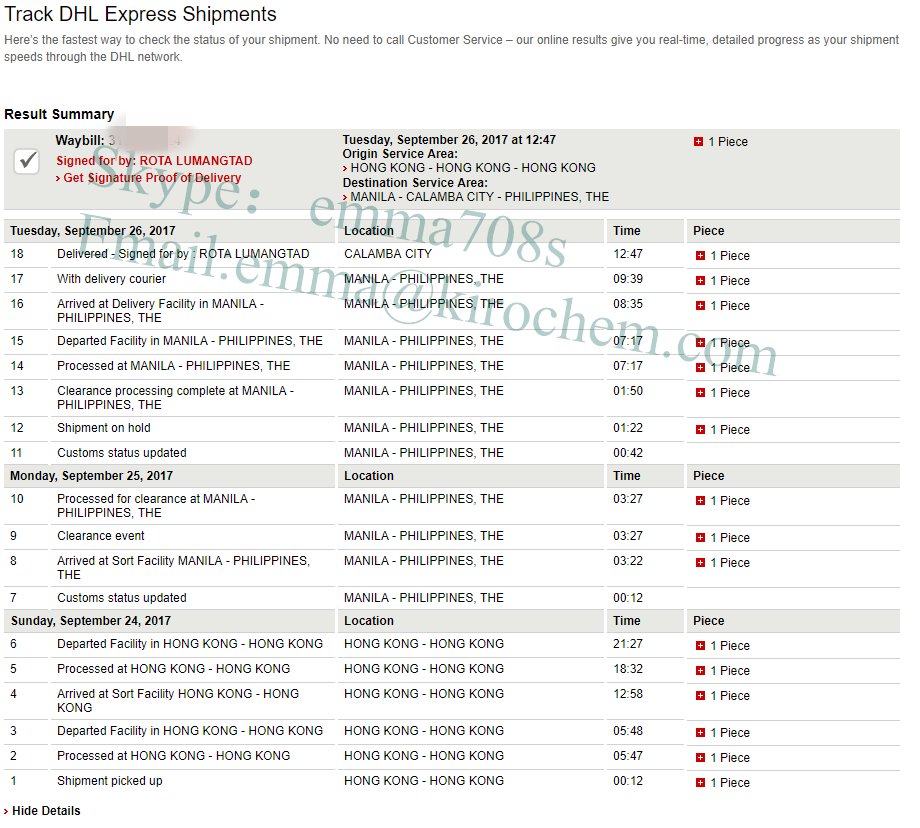Click the Origin Service Area label
The height and width of the screenshot is (828, 920).
coord(400,154)
